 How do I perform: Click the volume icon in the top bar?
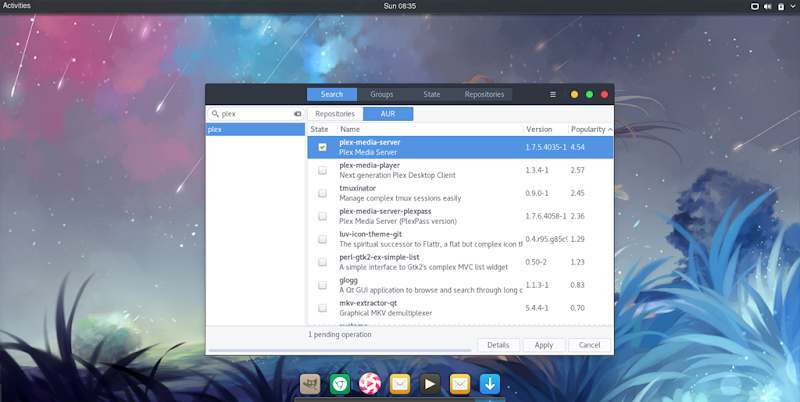(x=768, y=6)
